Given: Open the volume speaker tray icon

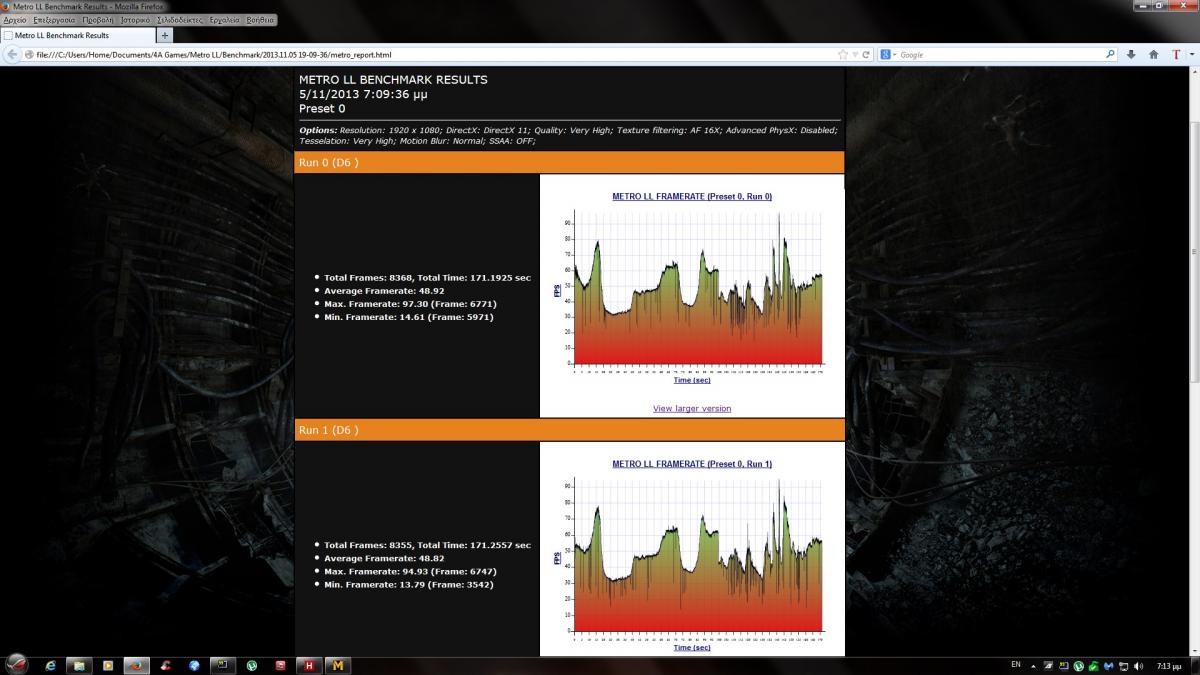Looking at the screenshot, I should click(x=1139, y=665).
